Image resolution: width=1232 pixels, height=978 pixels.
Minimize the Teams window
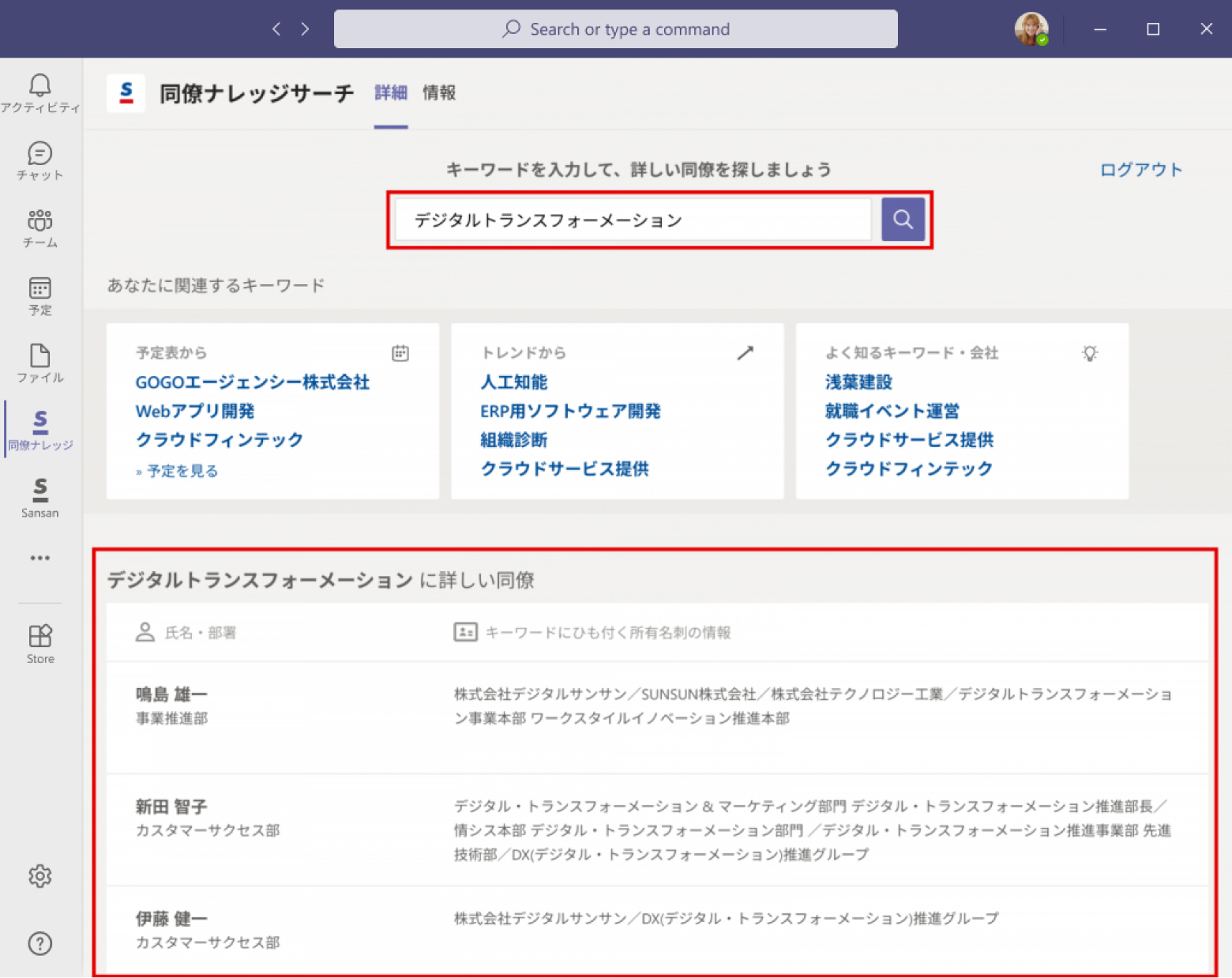click(x=1099, y=29)
